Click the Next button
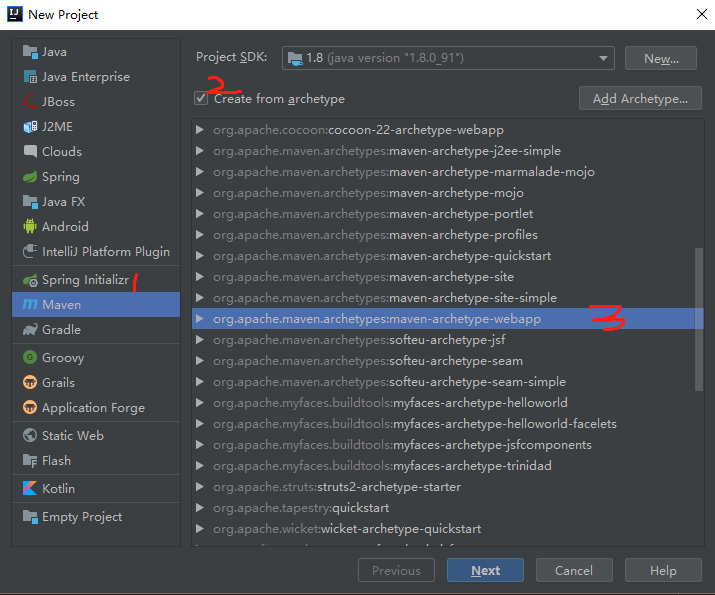The height and width of the screenshot is (595, 715). click(485, 570)
